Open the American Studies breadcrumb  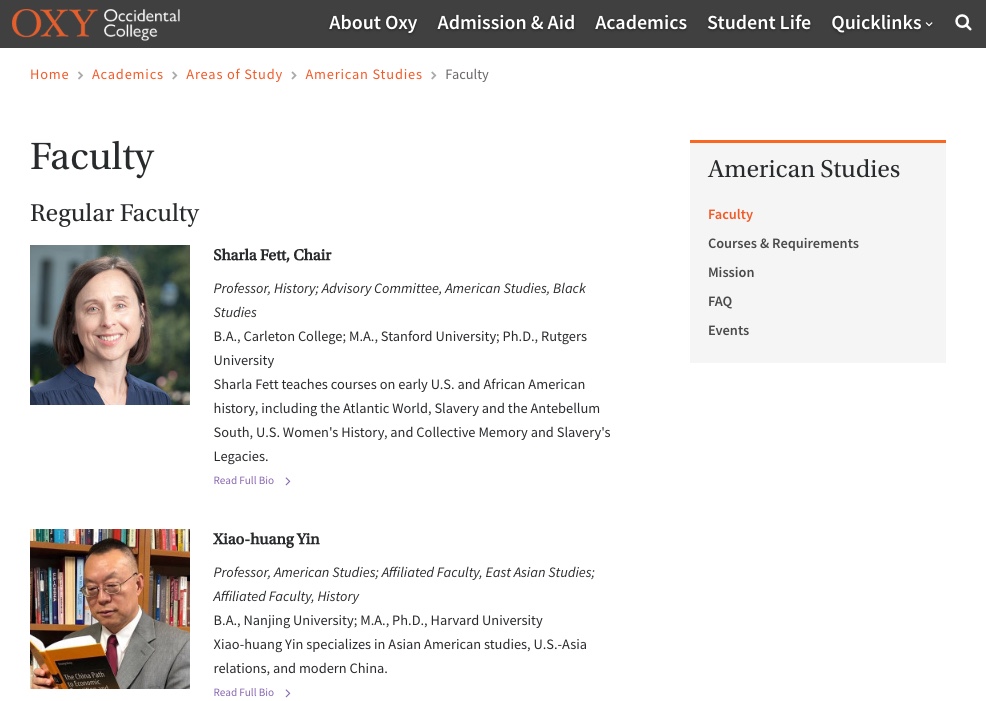click(363, 74)
